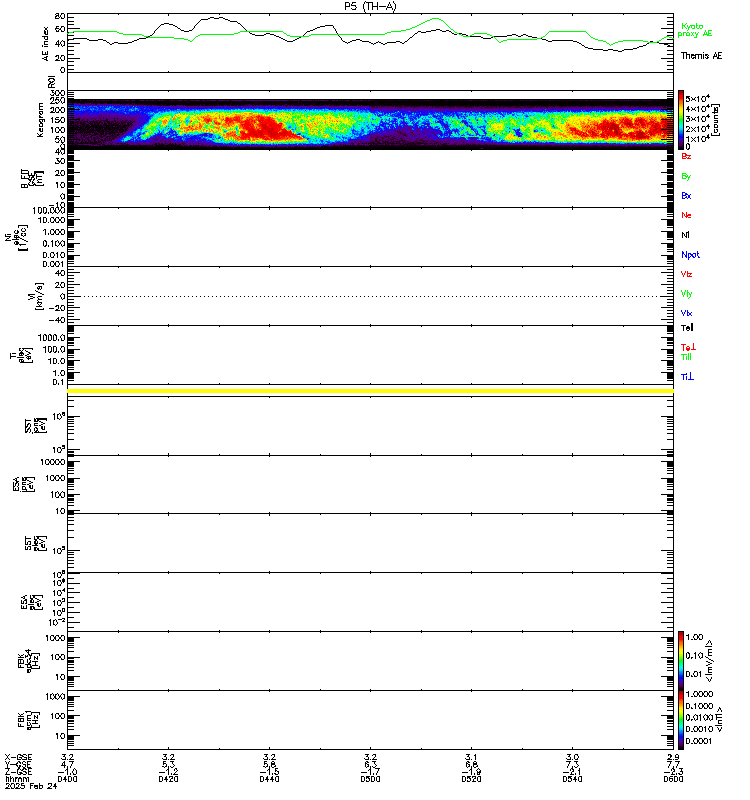The height and width of the screenshot is (800, 750).
Task: Click the blue Vix legend label
Action: pos(686,313)
